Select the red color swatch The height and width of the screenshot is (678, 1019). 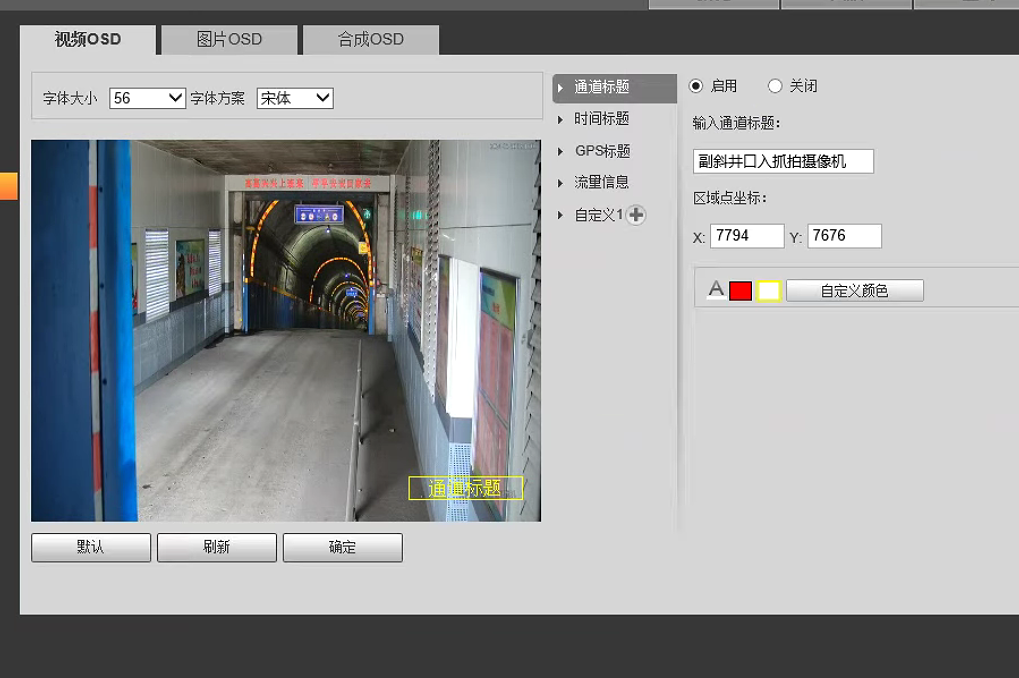(740, 291)
